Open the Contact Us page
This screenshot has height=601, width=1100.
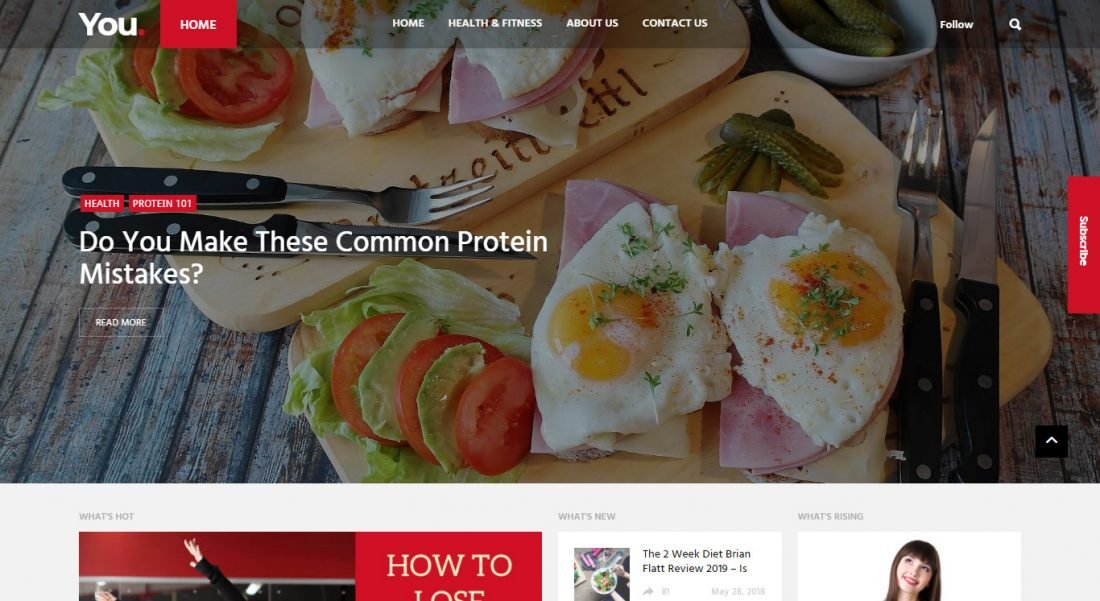click(x=674, y=23)
